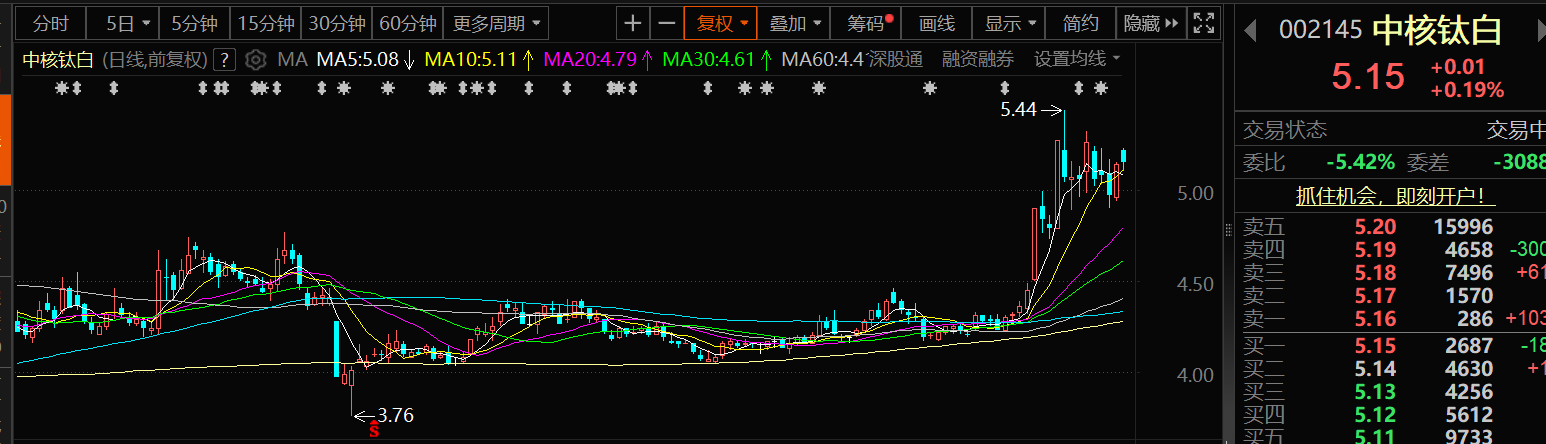
Task: Toggle 简约 simplified view mode
Action: (1080, 23)
